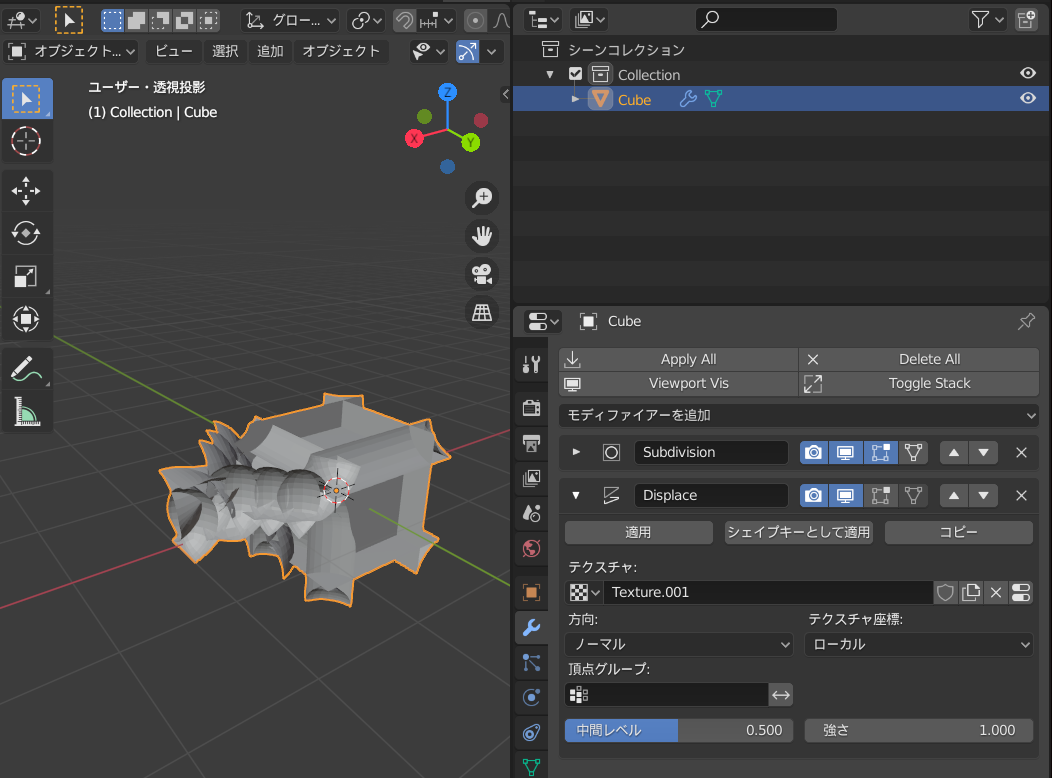Select the Transform tool

pyautogui.click(x=26, y=319)
